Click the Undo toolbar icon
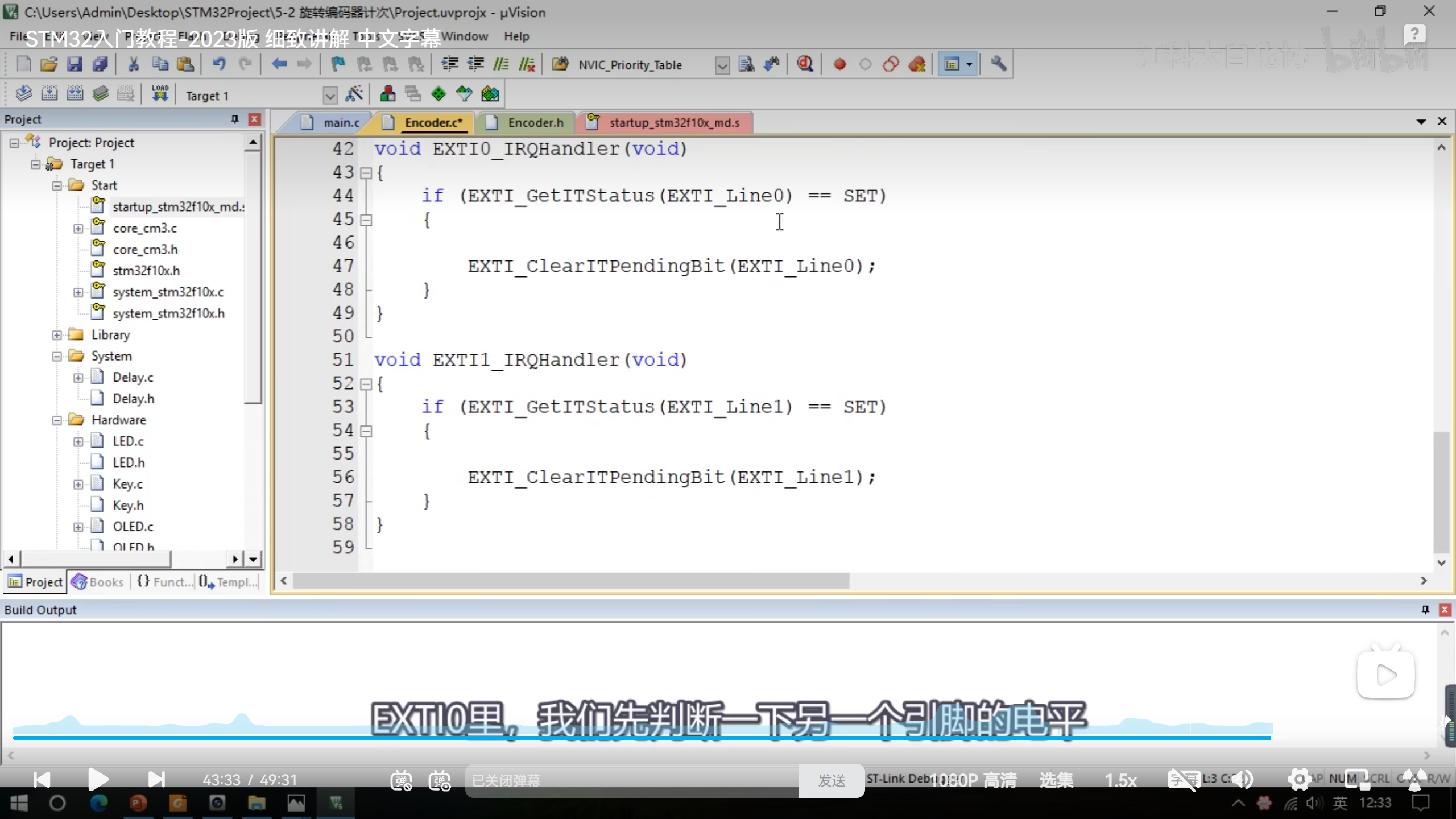1456x819 pixels. [219, 64]
